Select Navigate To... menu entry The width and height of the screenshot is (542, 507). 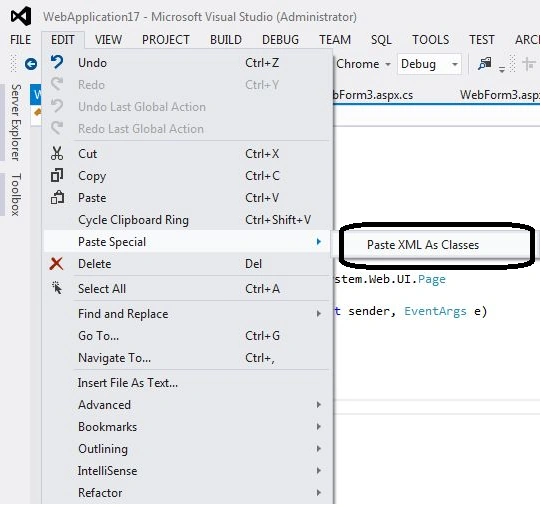coord(187,358)
